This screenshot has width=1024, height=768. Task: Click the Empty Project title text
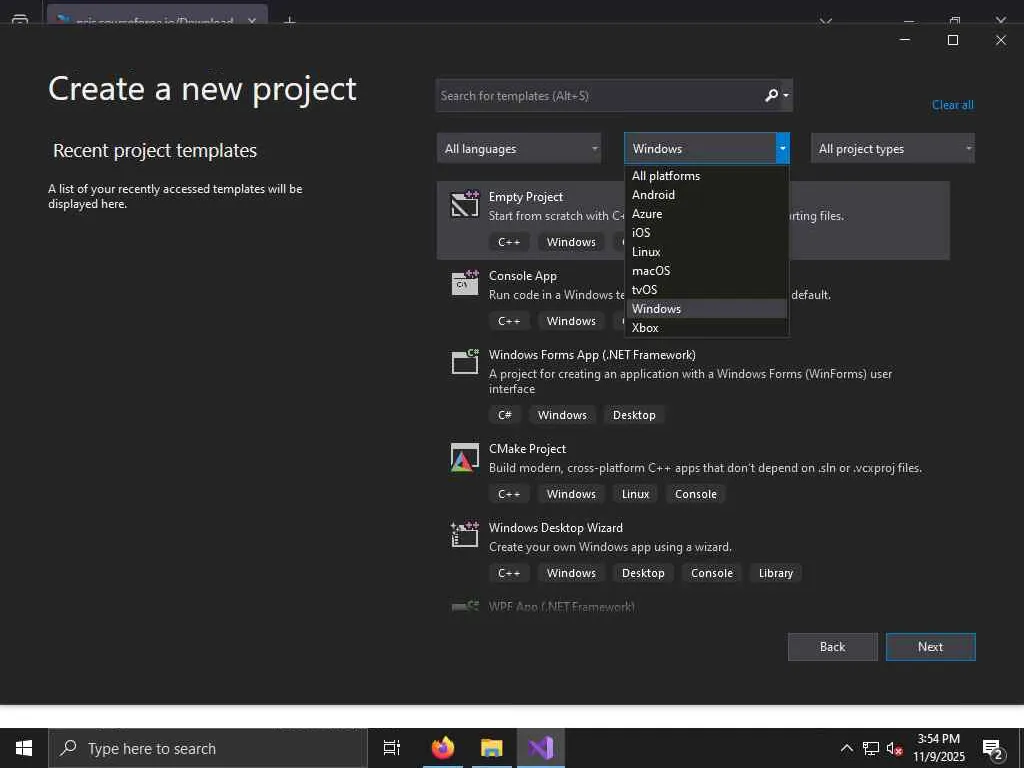click(526, 197)
